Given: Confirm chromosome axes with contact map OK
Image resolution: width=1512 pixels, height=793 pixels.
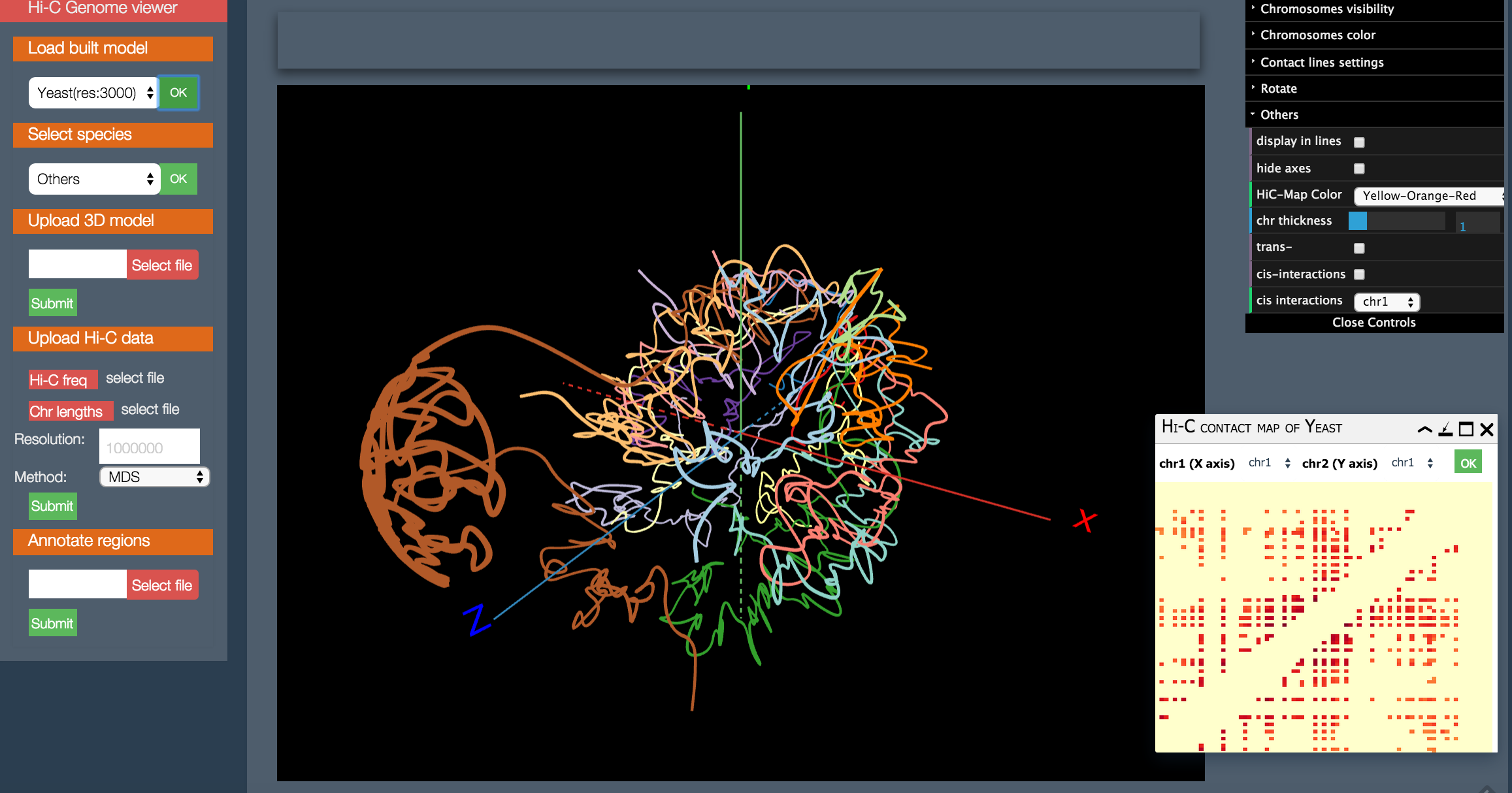Looking at the screenshot, I should [1468, 463].
